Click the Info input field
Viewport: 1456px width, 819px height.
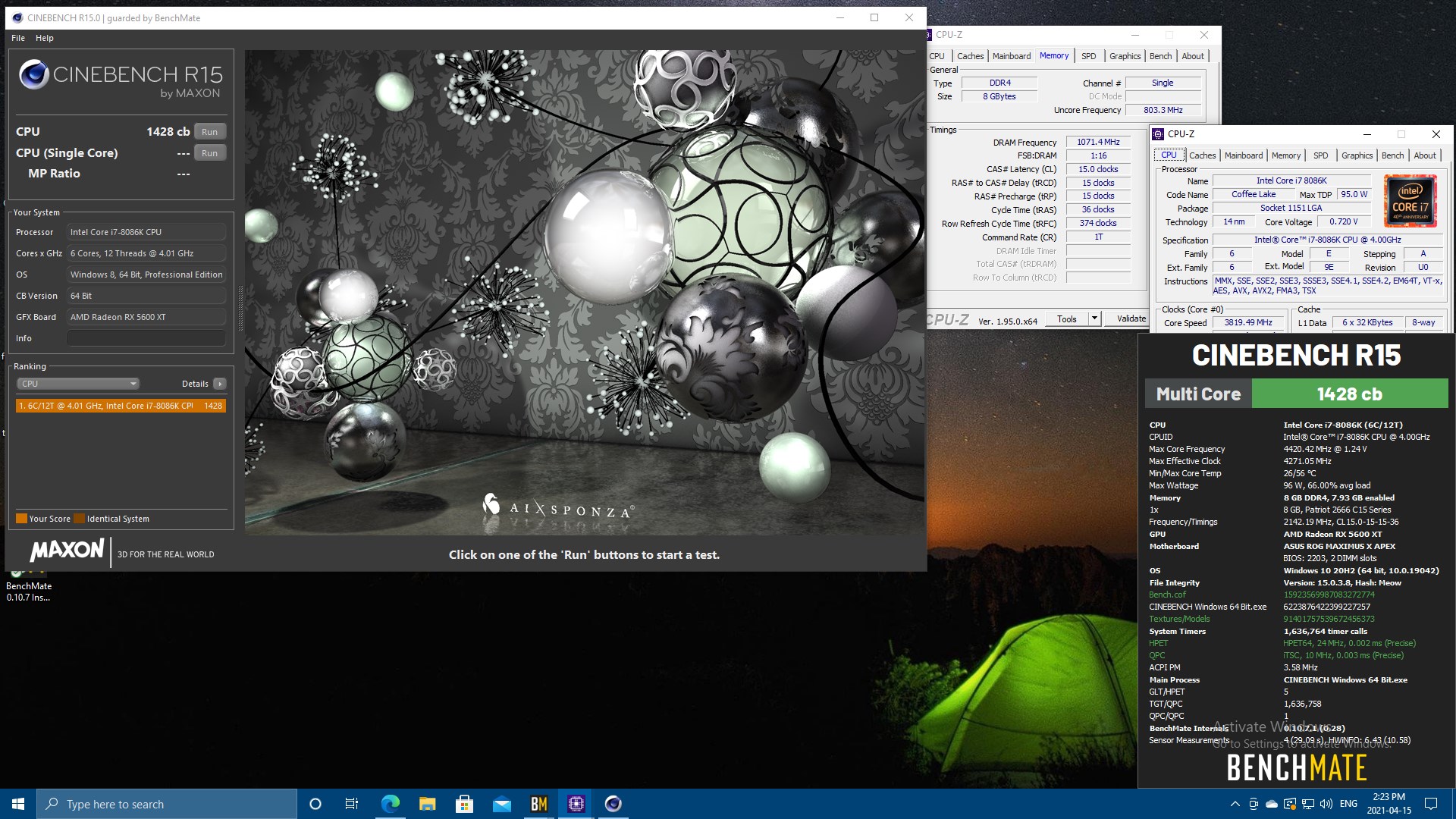146,338
